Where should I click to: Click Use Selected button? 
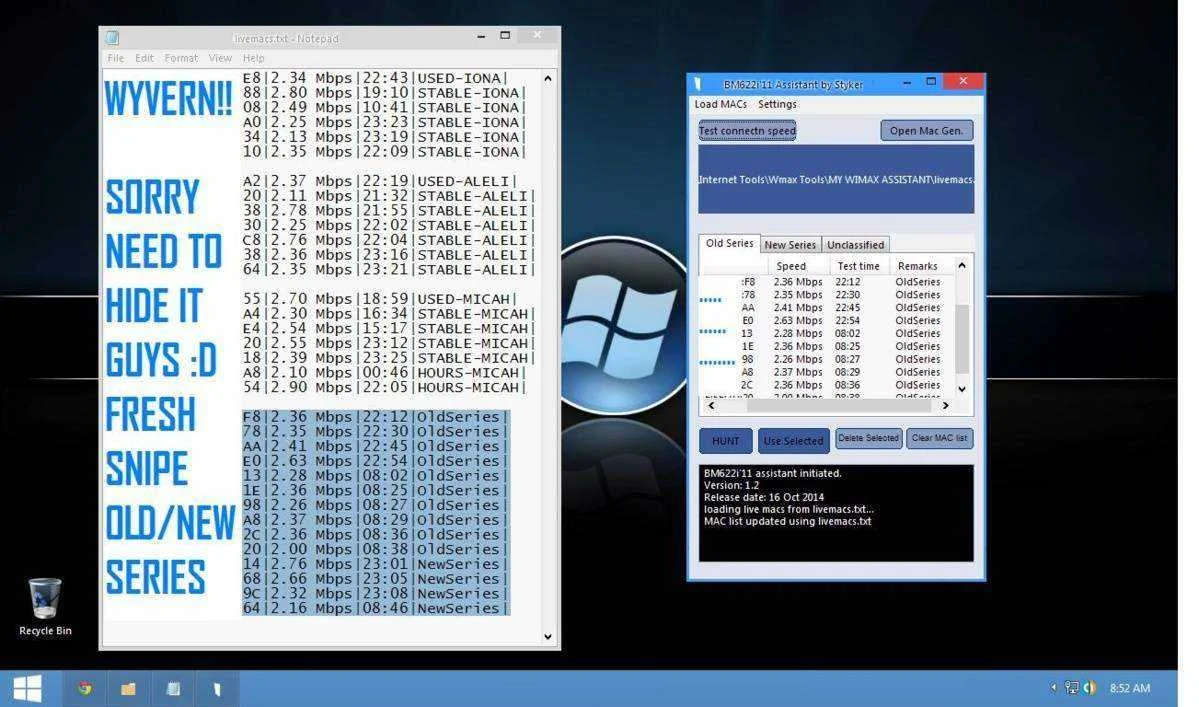(x=793, y=441)
